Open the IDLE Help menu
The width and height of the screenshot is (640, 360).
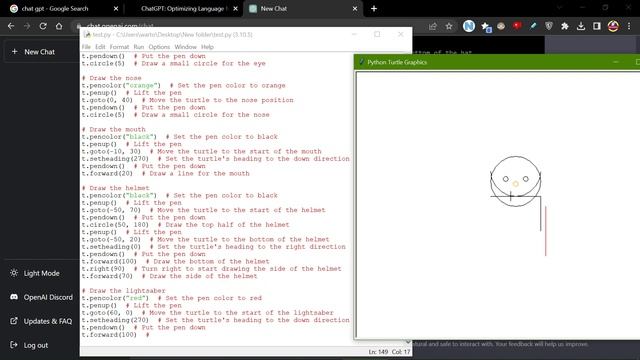click(207, 47)
